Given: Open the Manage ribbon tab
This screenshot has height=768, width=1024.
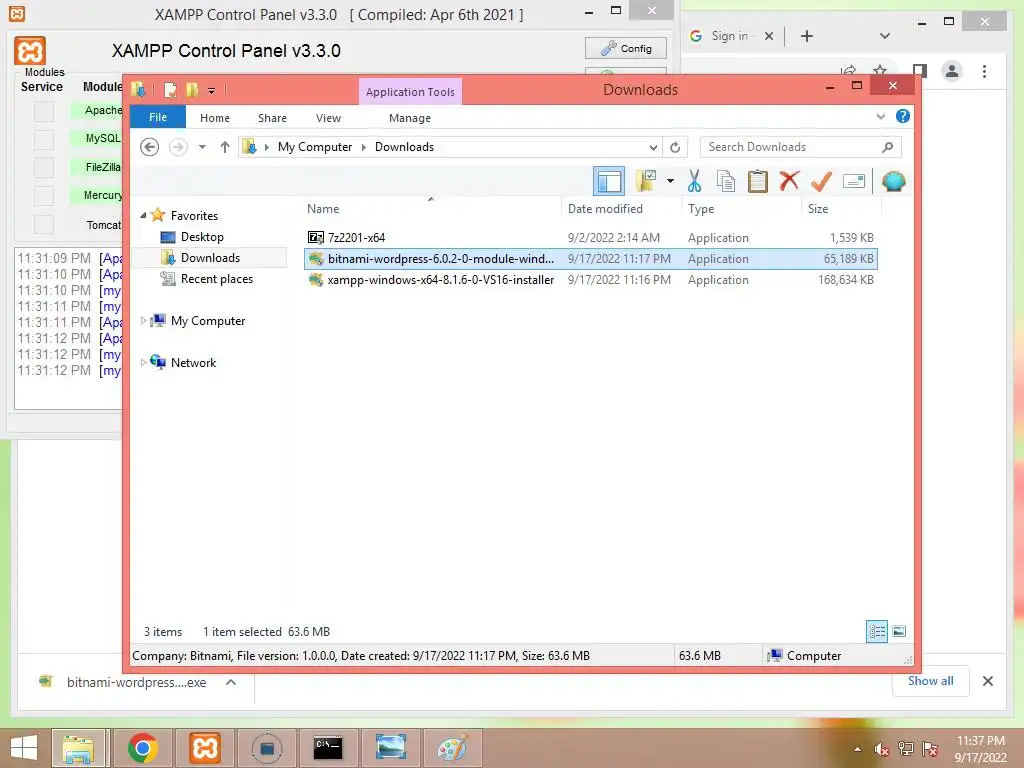Looking at the screenshot, I should click(410, 118).
